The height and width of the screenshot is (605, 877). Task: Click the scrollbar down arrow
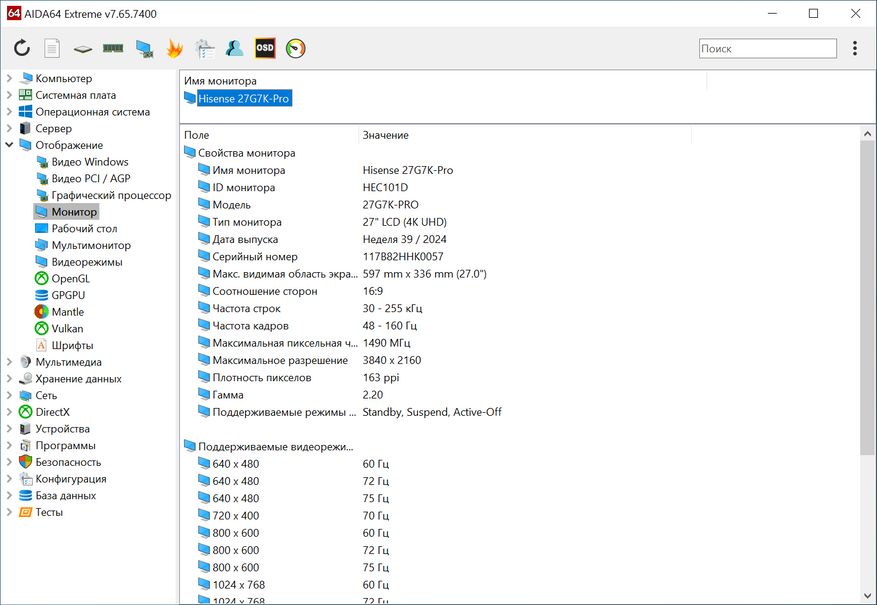click(x=867, y=596)
